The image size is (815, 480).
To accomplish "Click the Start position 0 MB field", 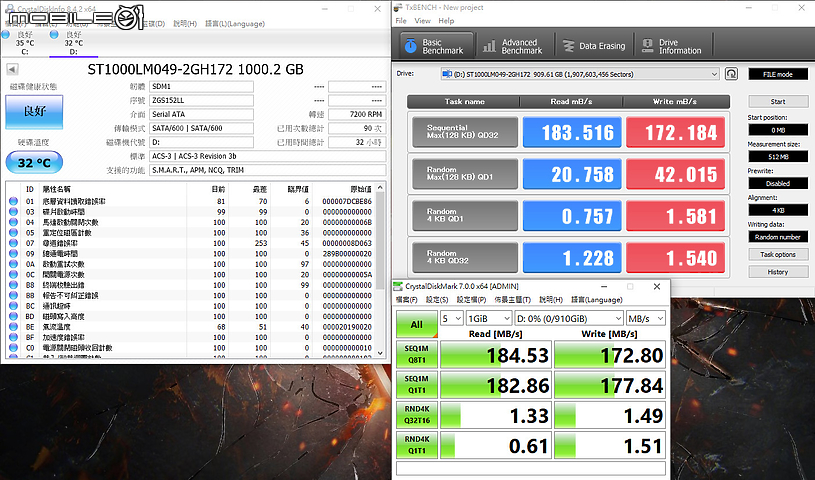I will click(778, 129).
